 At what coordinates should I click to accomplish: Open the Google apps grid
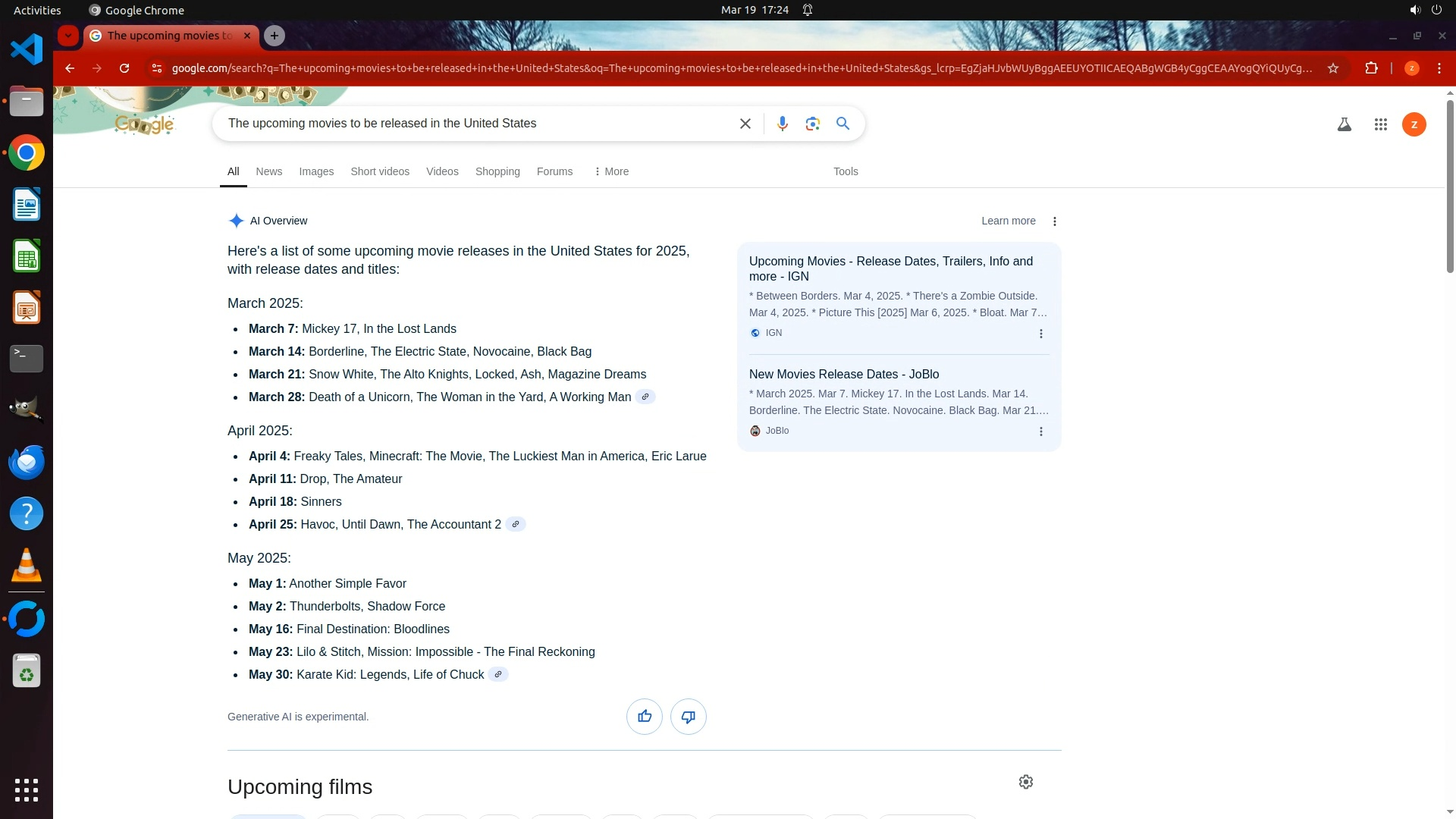(x=1380, y=124)
